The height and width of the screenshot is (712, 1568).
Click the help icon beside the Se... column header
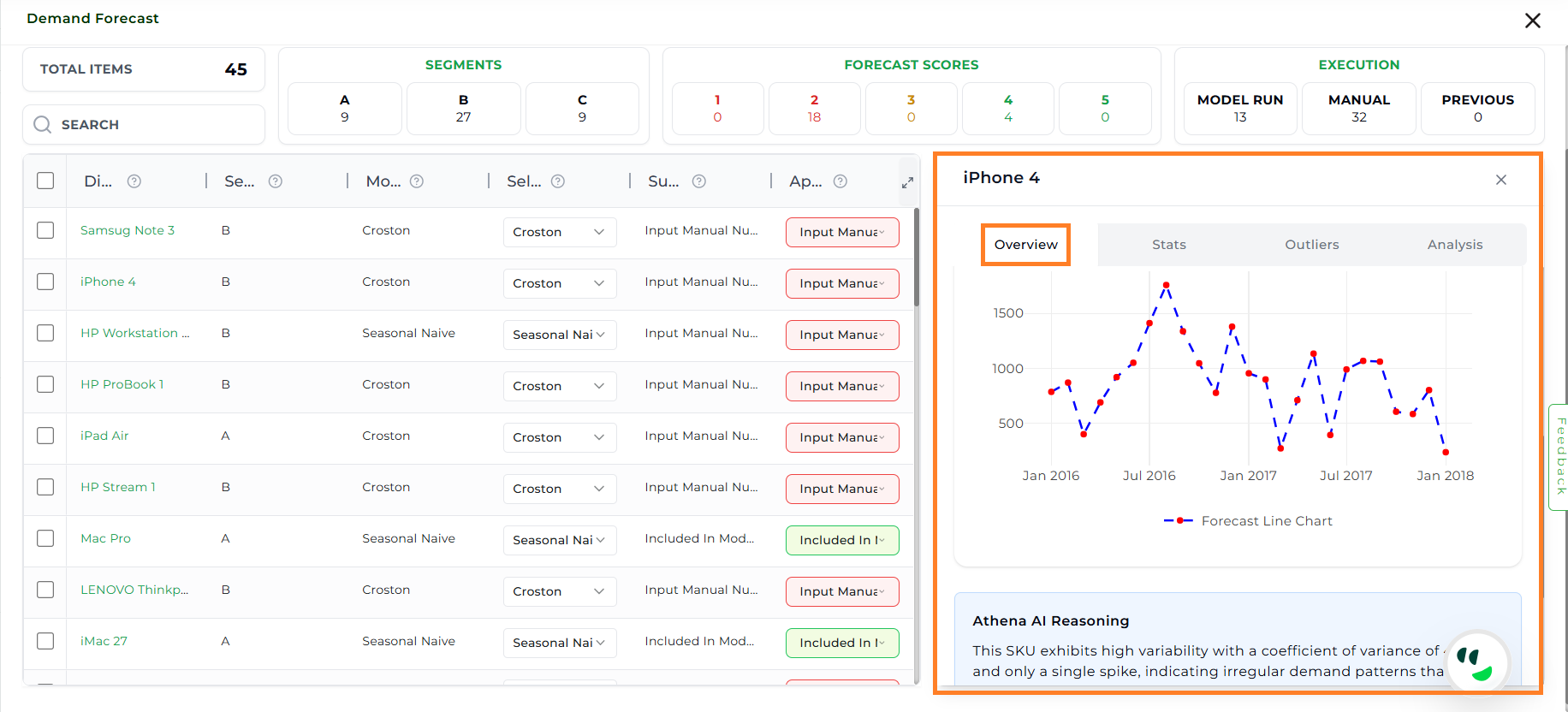tap(276, 181)
